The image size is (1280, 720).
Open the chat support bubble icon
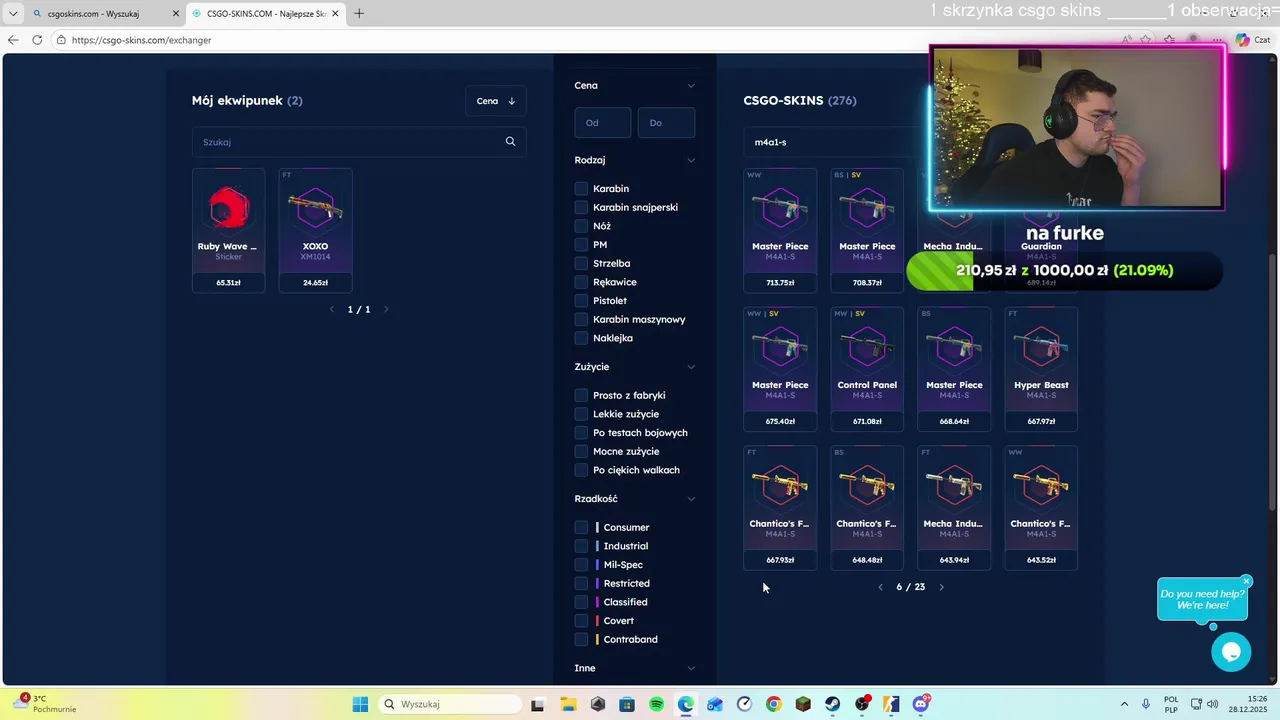[1231, 652]
